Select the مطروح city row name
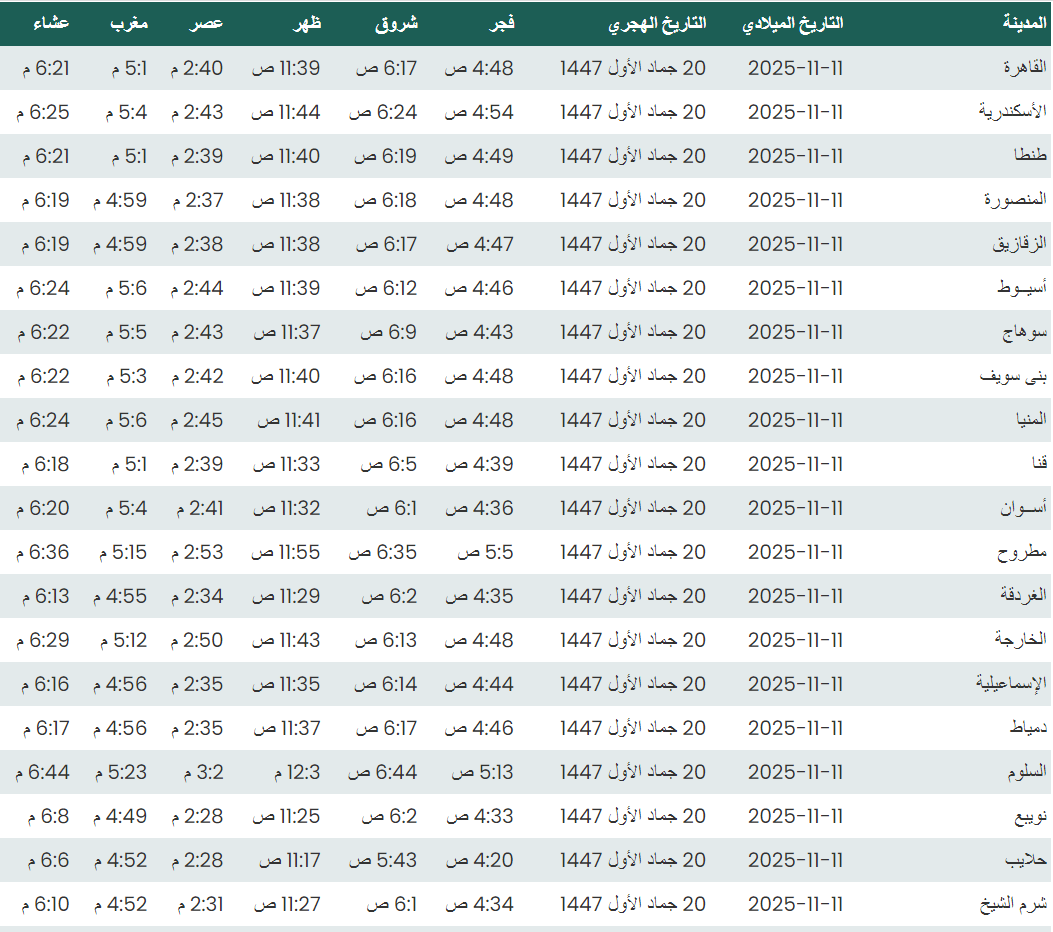This screenshot has width=1053, height=932. (x=1022, y=552)
